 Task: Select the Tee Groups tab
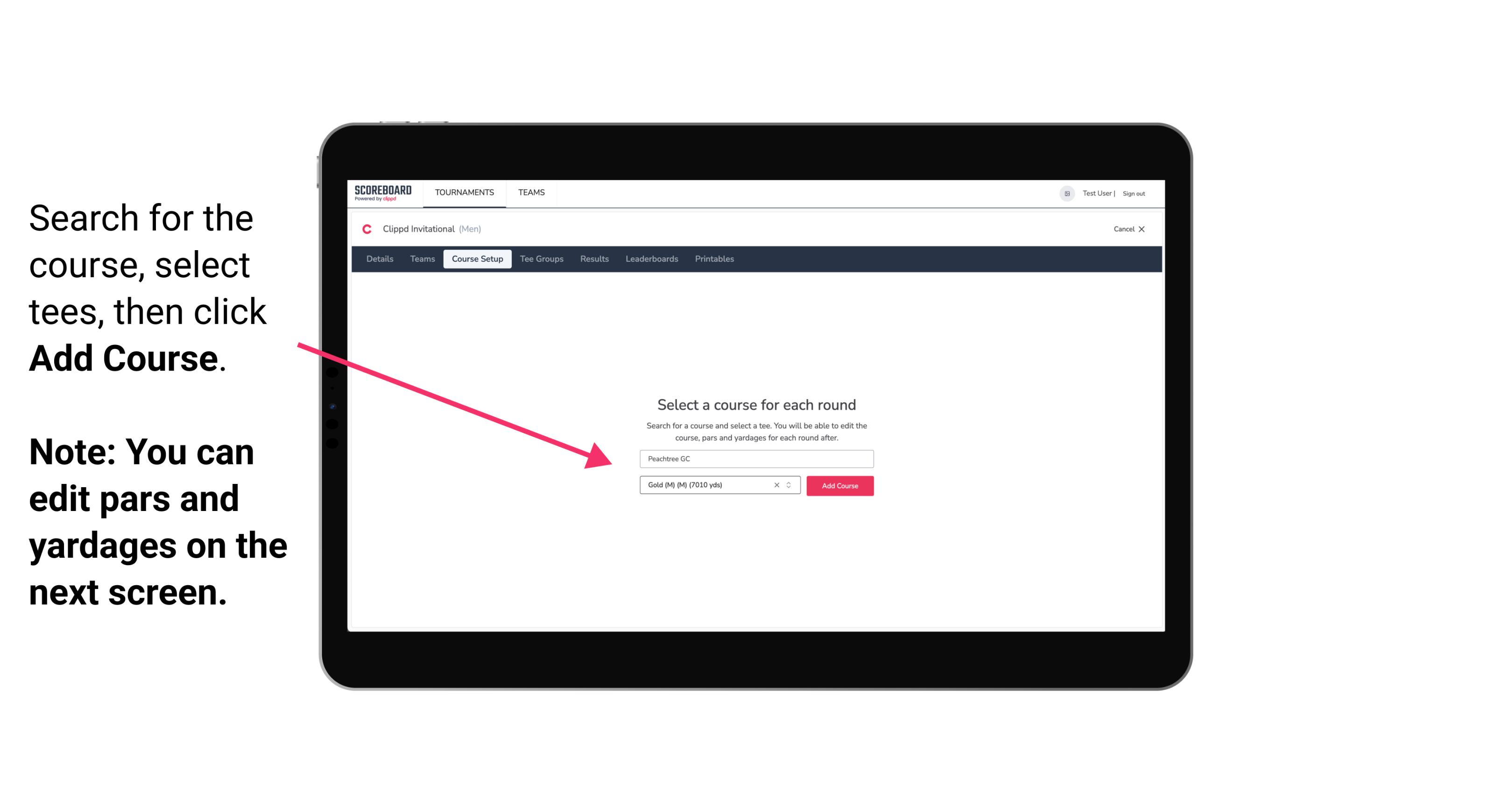540,259
